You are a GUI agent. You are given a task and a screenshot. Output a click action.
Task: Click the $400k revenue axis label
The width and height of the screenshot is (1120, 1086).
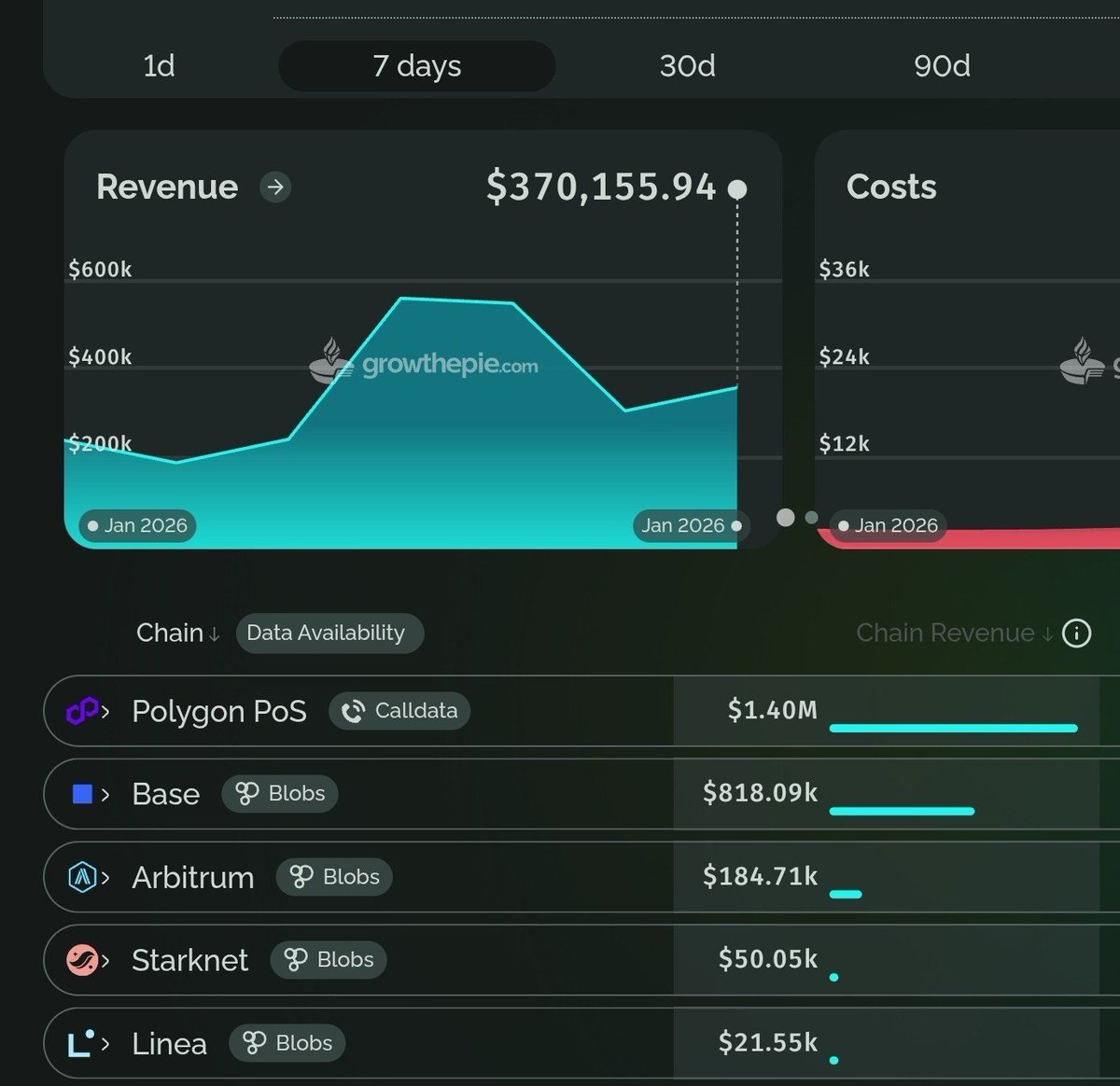(100, 356)
